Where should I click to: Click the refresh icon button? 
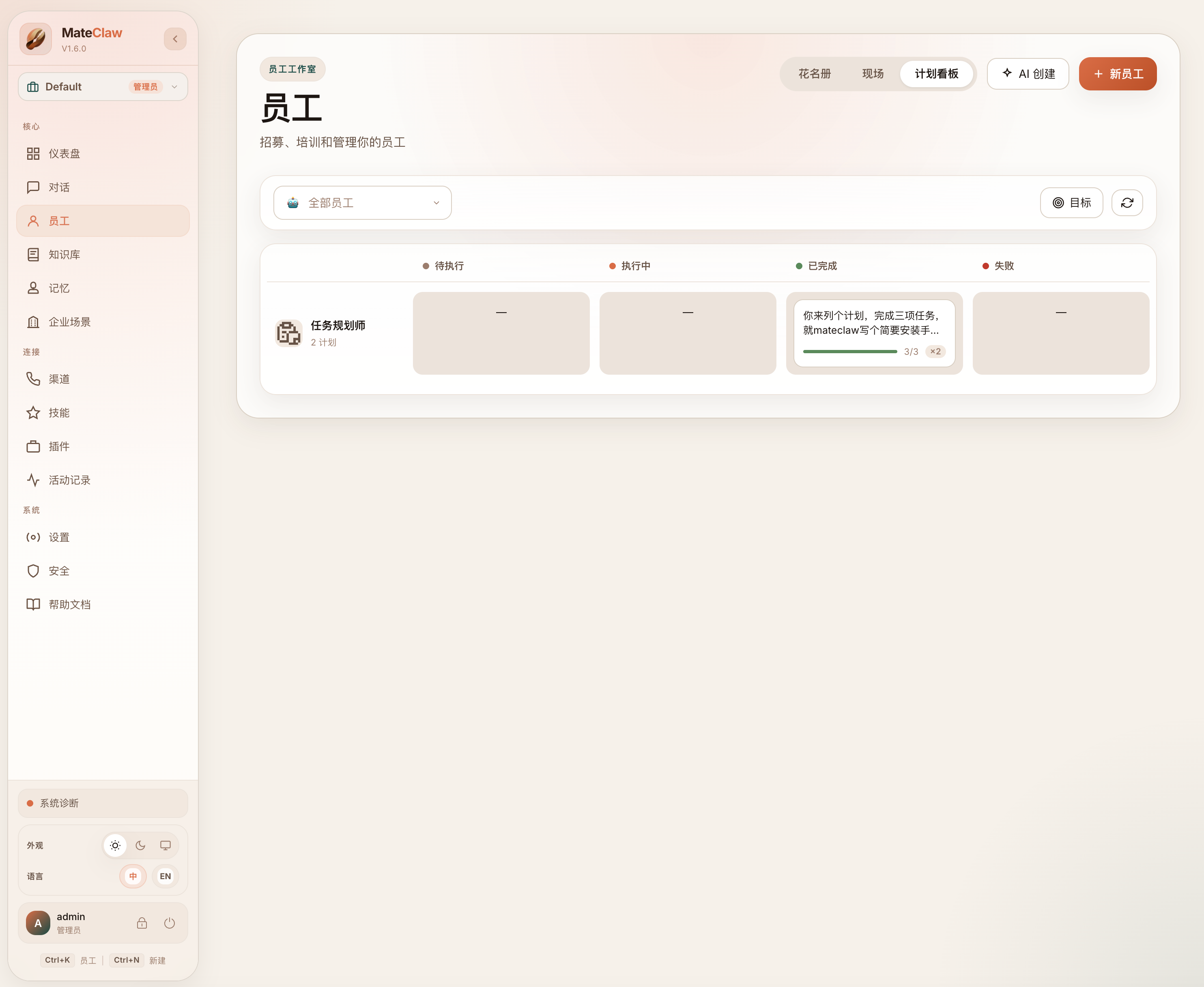click(x=1127, y=203)
